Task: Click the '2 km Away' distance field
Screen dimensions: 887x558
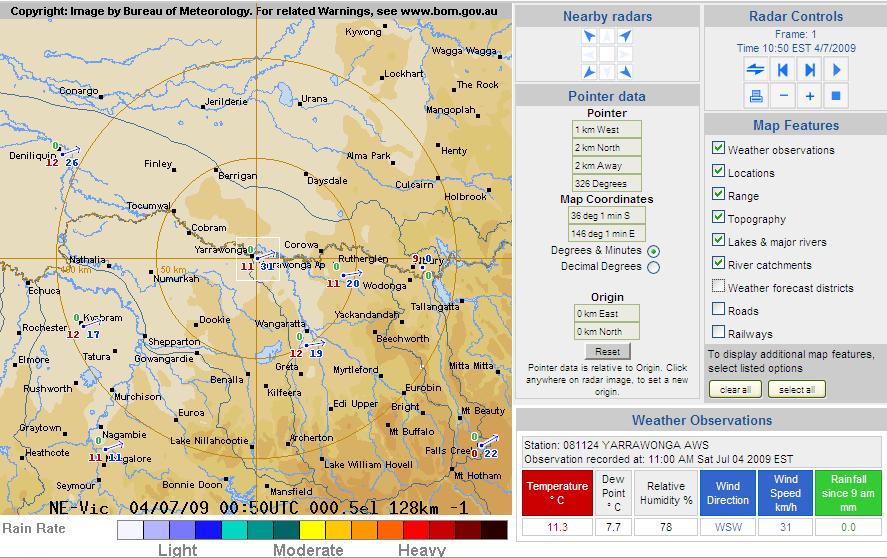Action: click(606, 165)
